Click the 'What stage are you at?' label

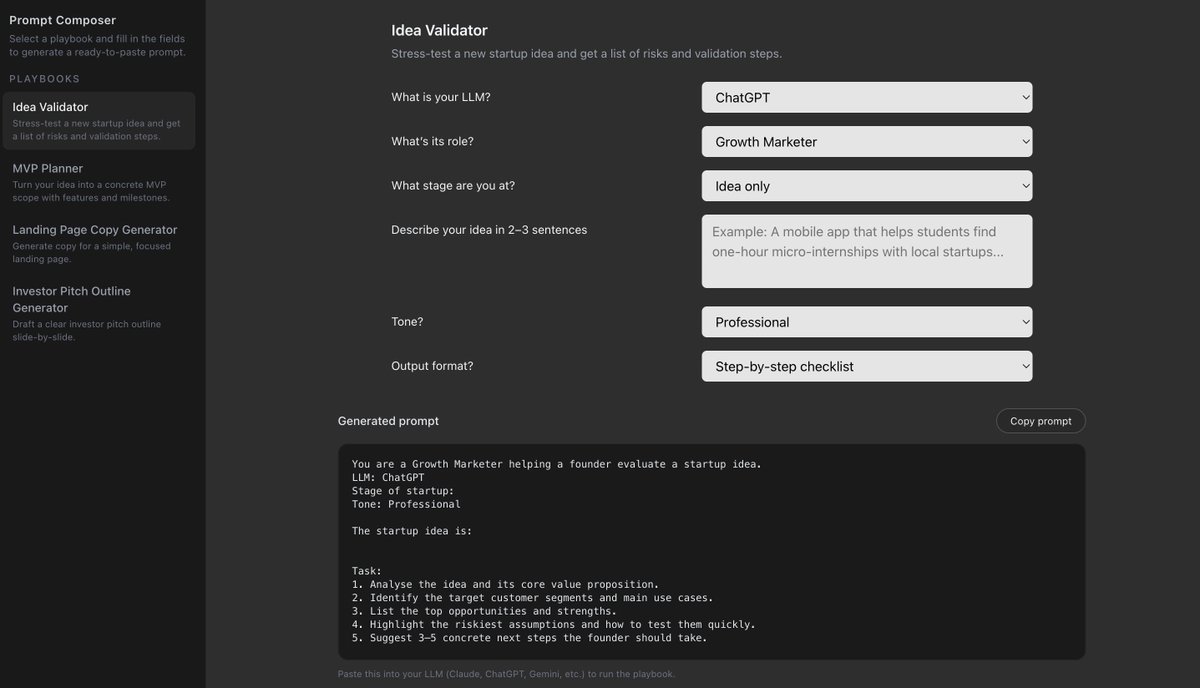(x=453, y=185)
